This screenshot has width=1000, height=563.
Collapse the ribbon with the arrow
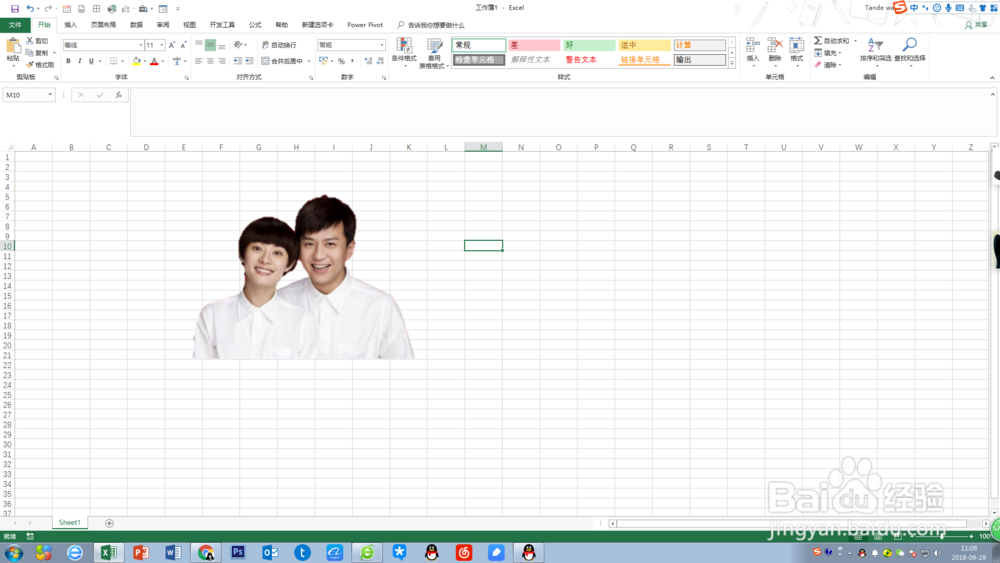pos(992,78)
